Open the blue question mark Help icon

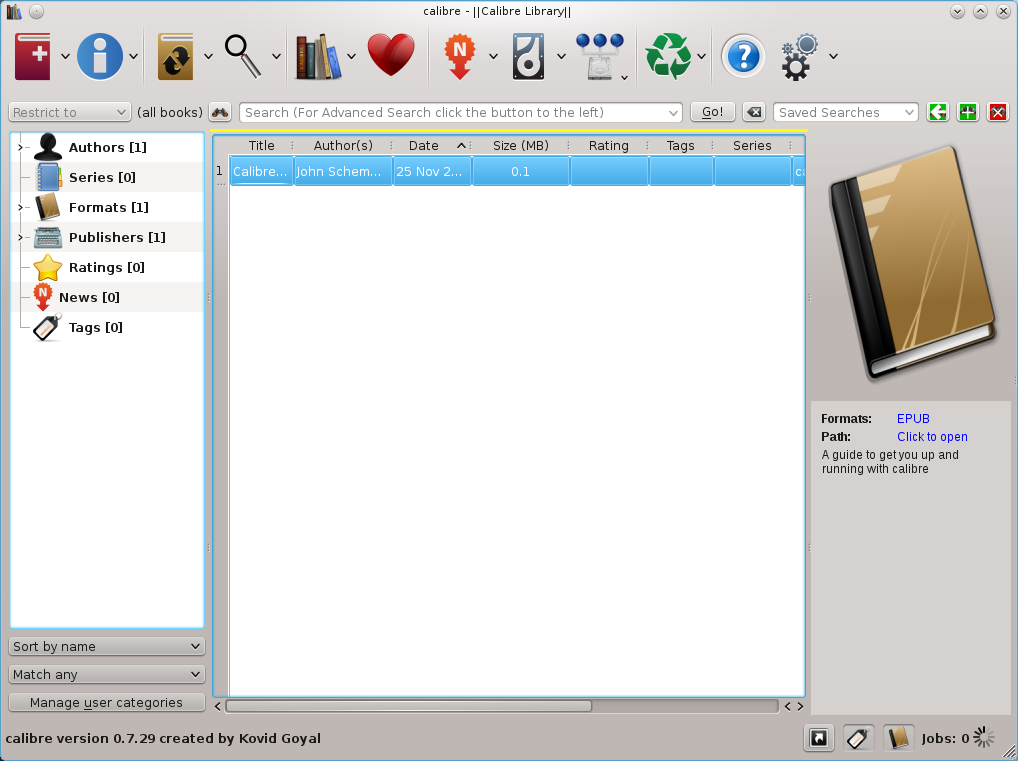pos(743,56)
